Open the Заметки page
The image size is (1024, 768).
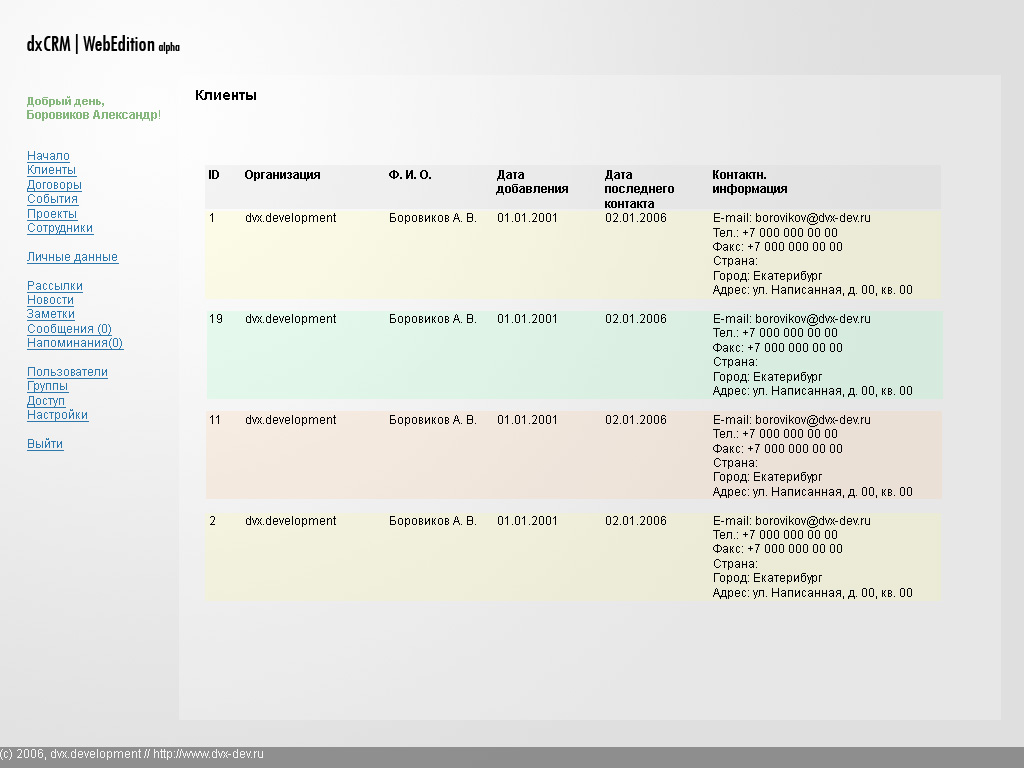point(50,314)
